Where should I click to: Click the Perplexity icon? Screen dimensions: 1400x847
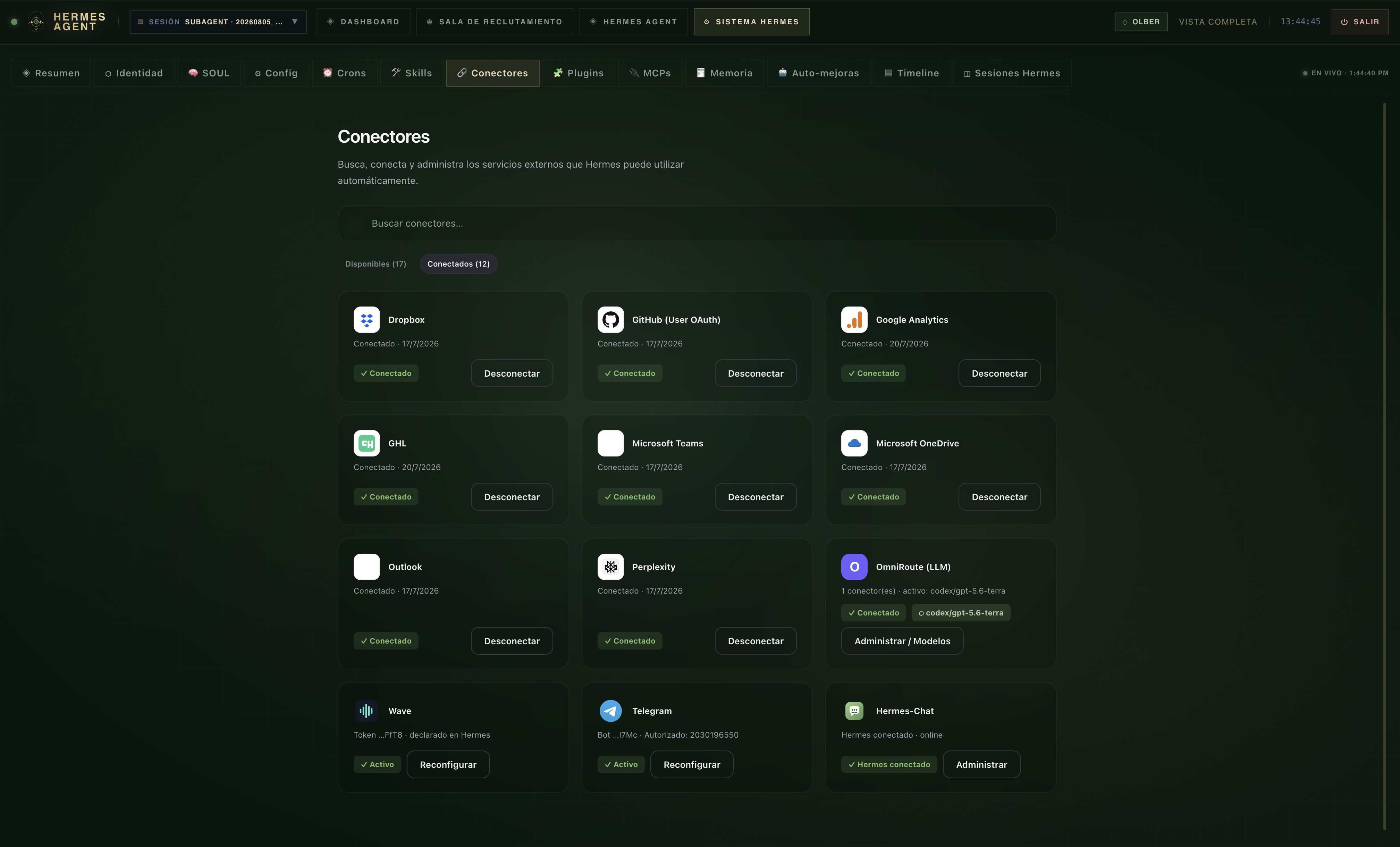(610, 567)
